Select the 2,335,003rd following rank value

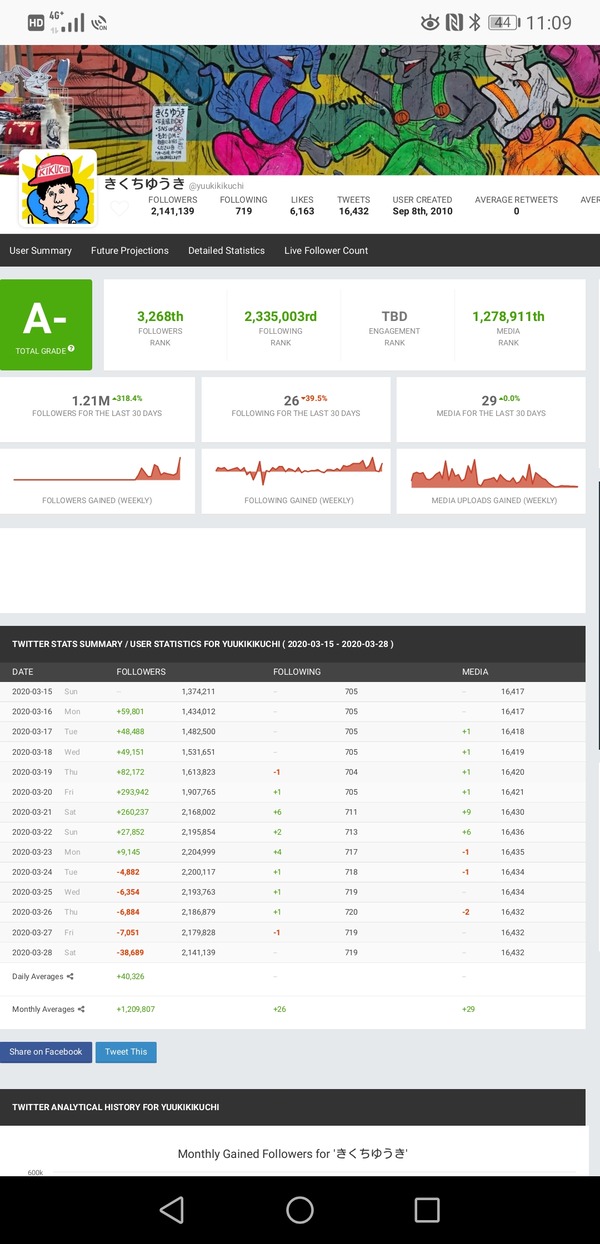[280, 316]
